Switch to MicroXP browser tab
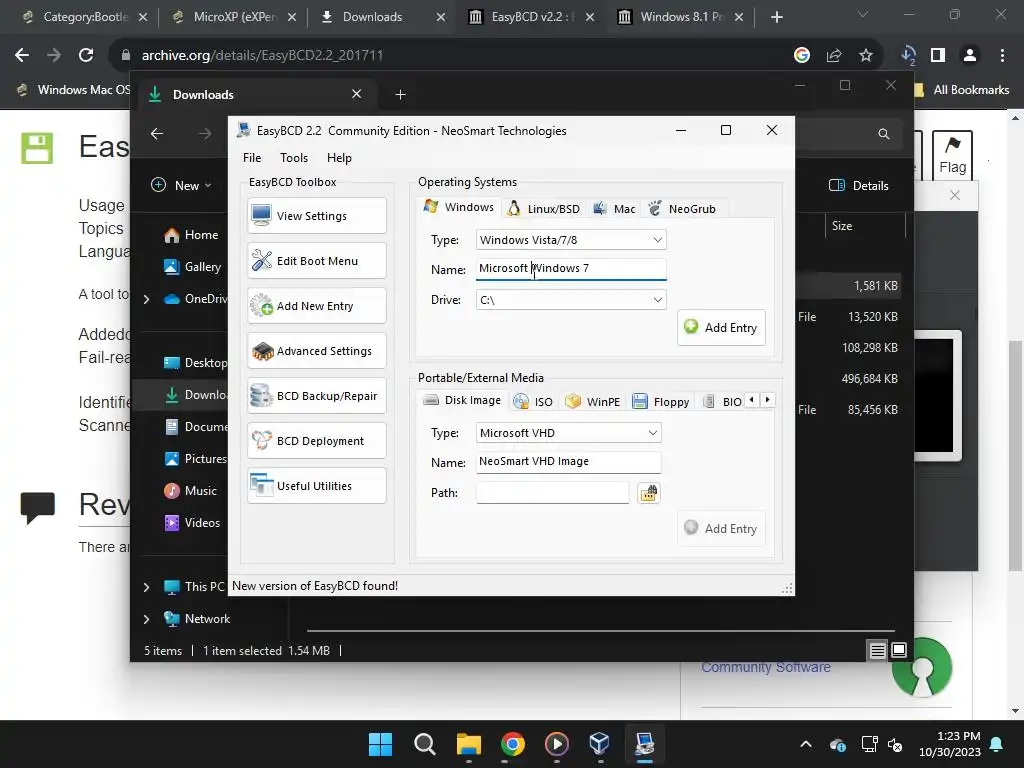 234,17
